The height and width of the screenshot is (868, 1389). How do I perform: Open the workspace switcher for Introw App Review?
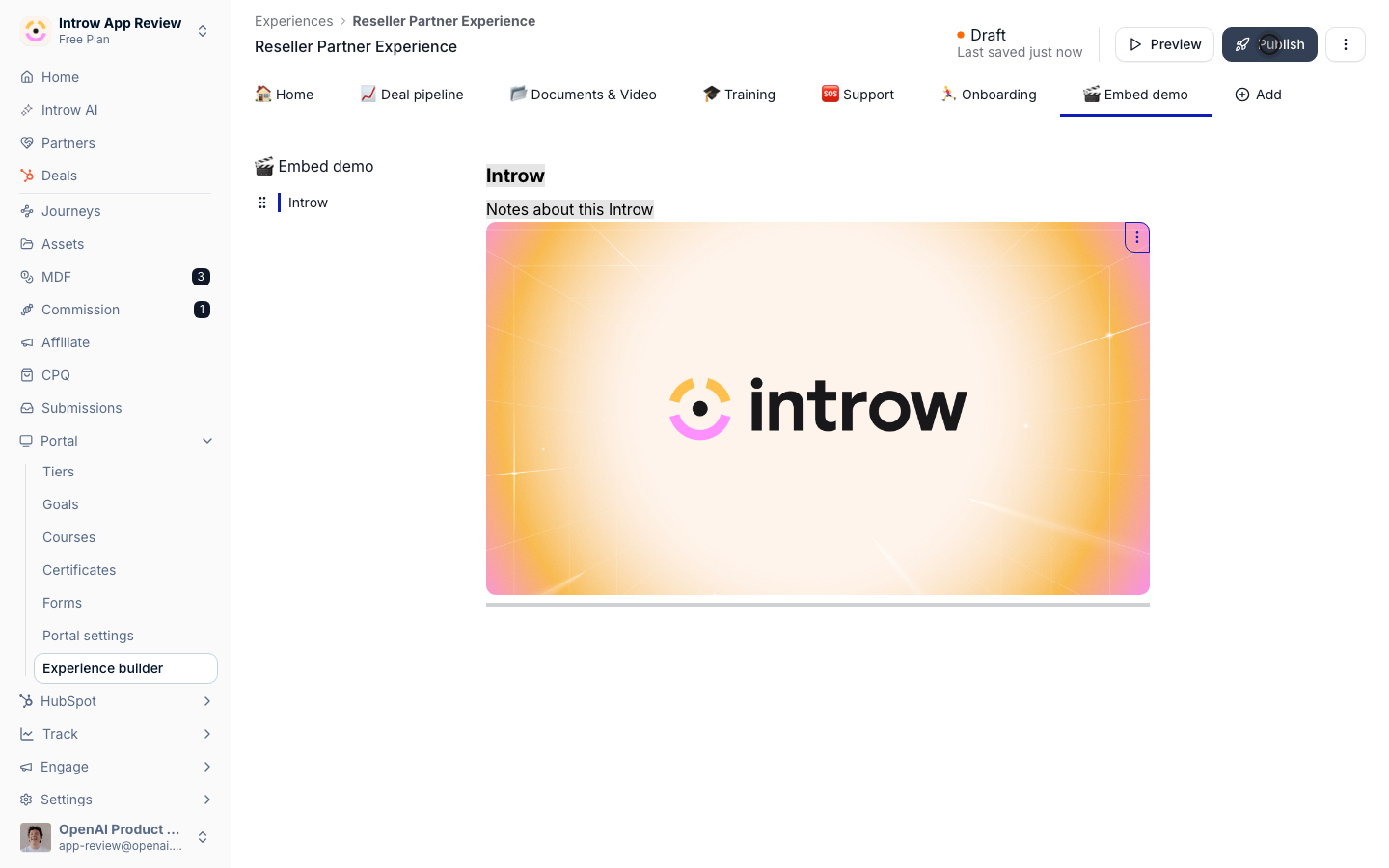coord(116,31)
